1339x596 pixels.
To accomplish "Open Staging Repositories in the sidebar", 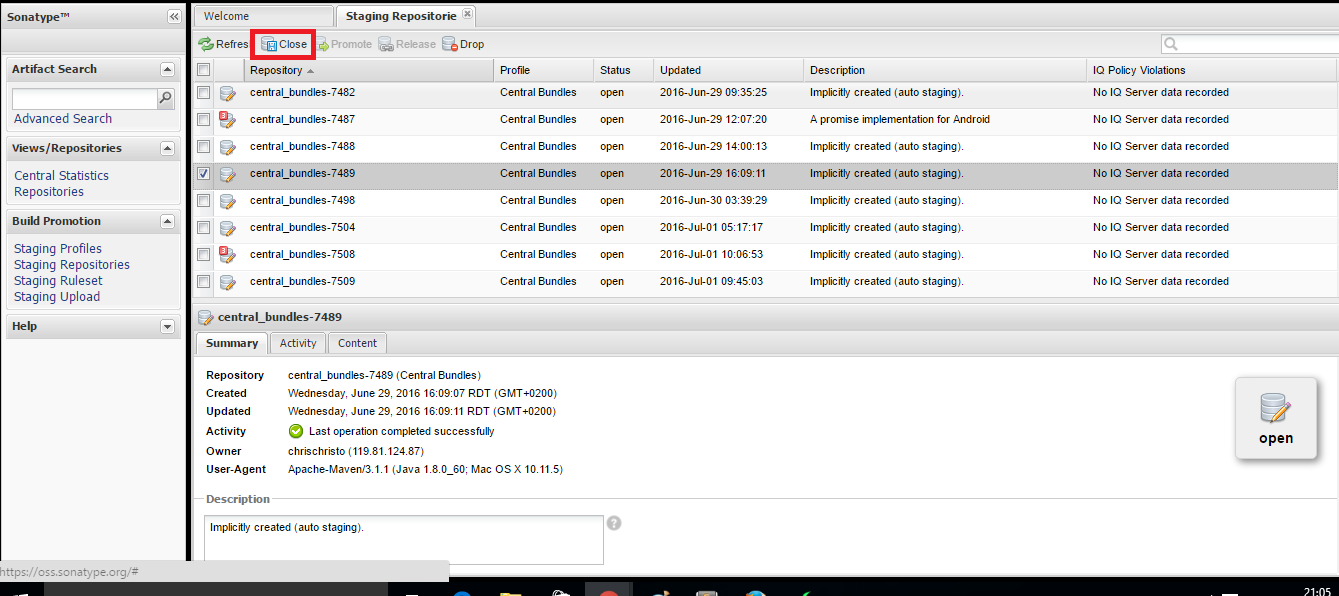I will point(72,265).
